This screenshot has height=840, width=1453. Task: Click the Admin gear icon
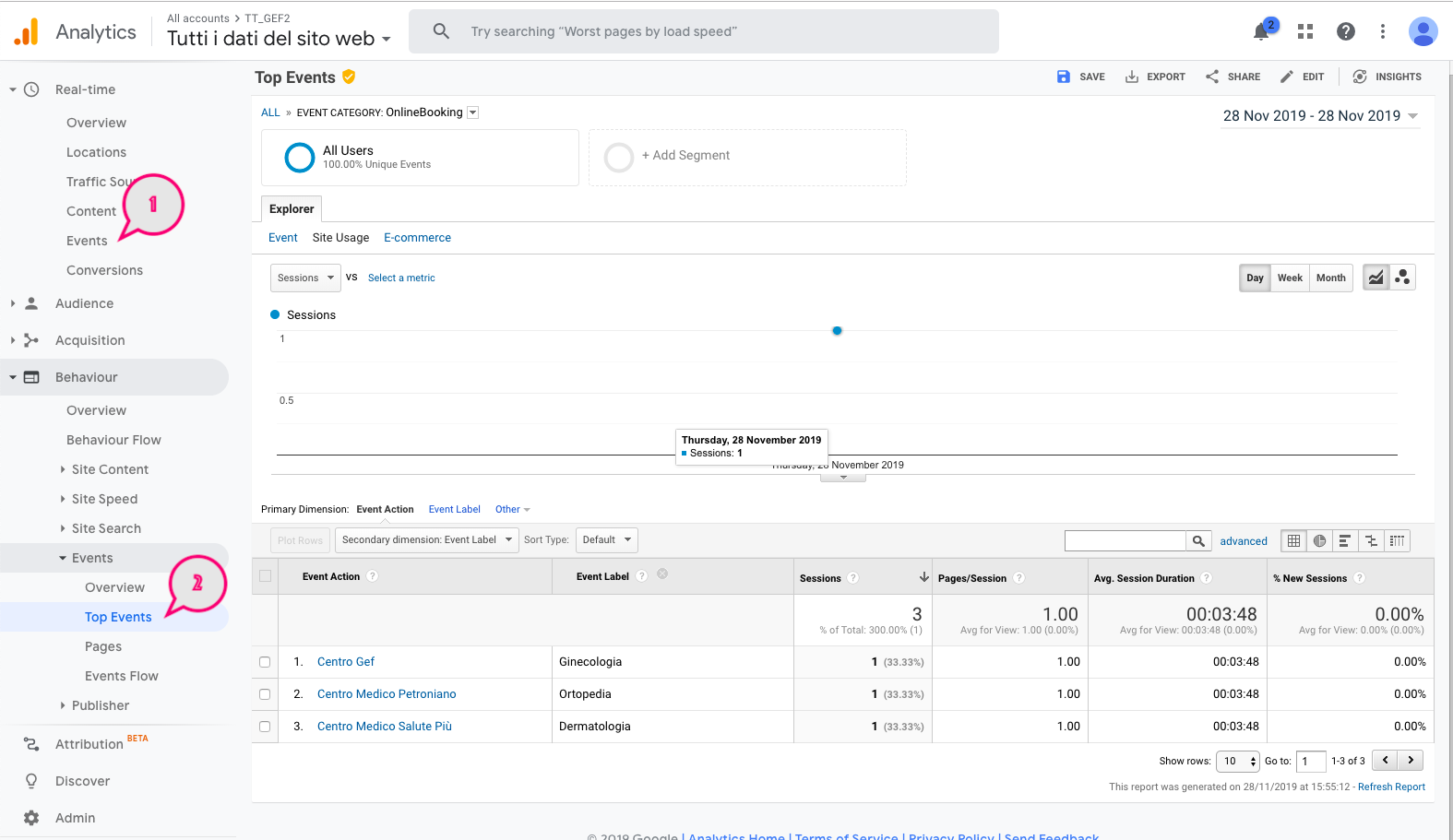(x=31, y=818)
